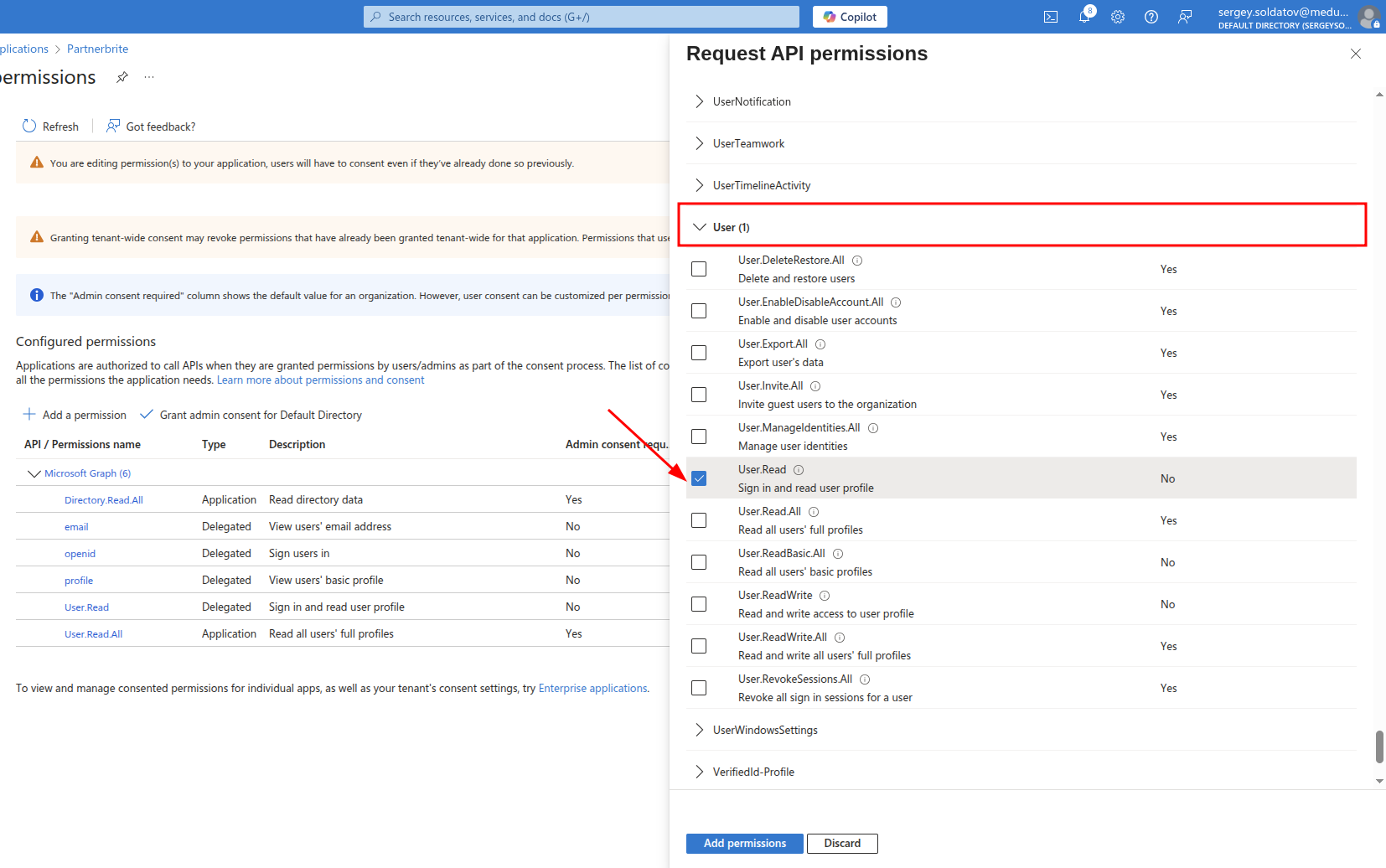The width and height of the screenshot is (1386, 868).
Task: Check the User.DeleteRestore.All checkbox
Action: coord(699,269)
